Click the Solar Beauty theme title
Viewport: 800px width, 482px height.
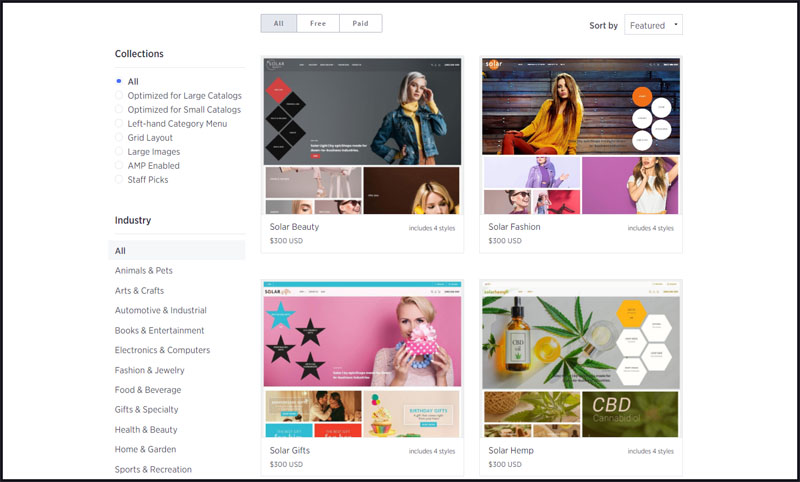[294, 227]
